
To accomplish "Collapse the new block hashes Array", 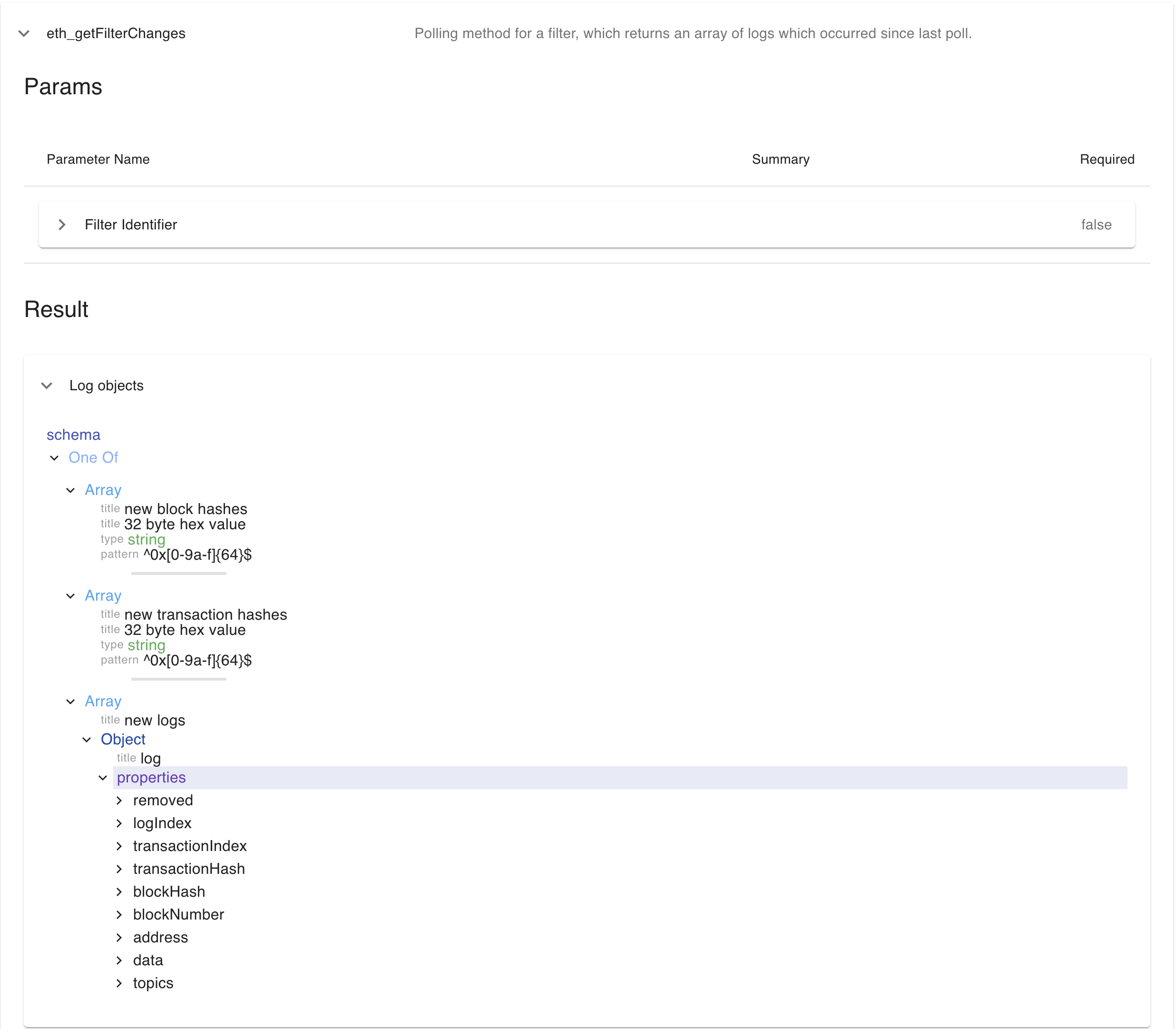I will tap(71, 490).
